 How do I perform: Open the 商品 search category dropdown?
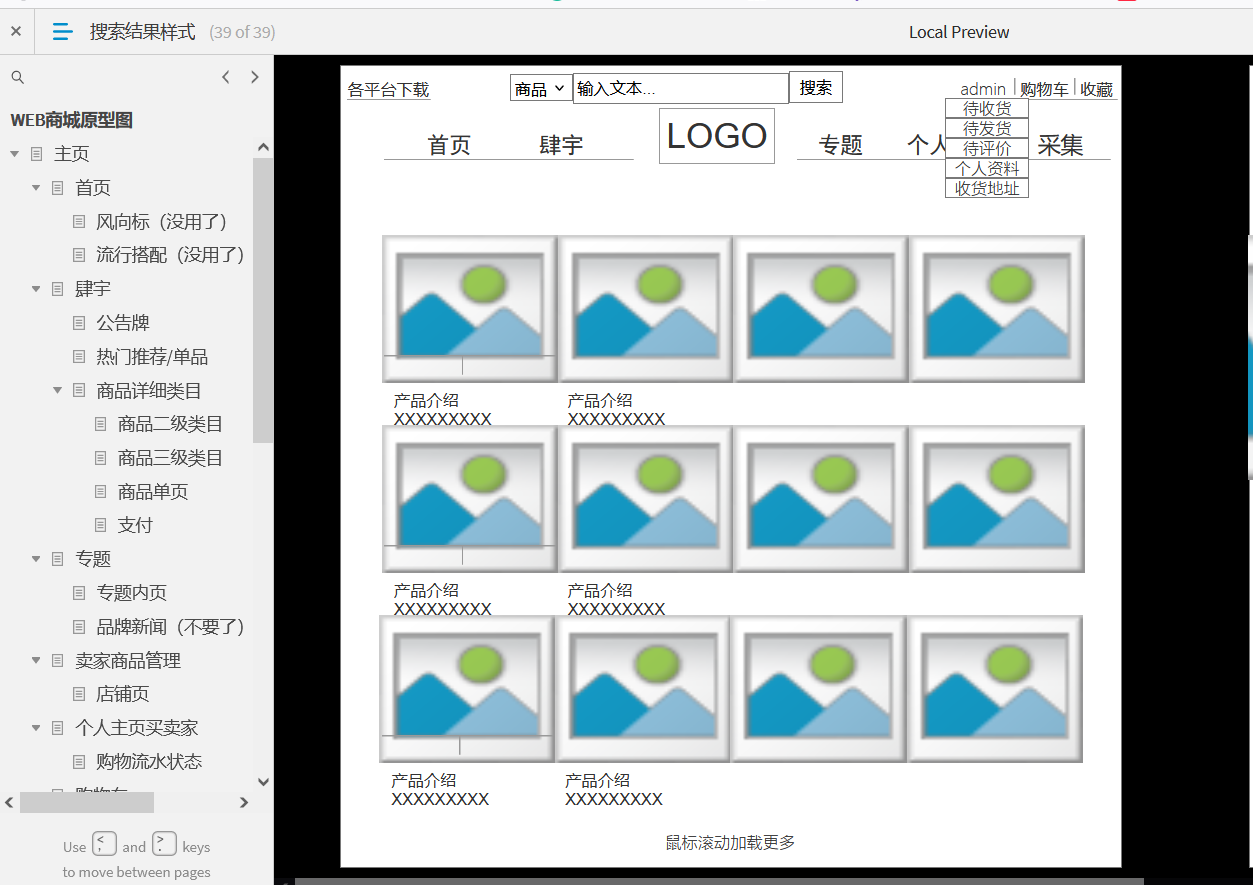coord(541,88)
